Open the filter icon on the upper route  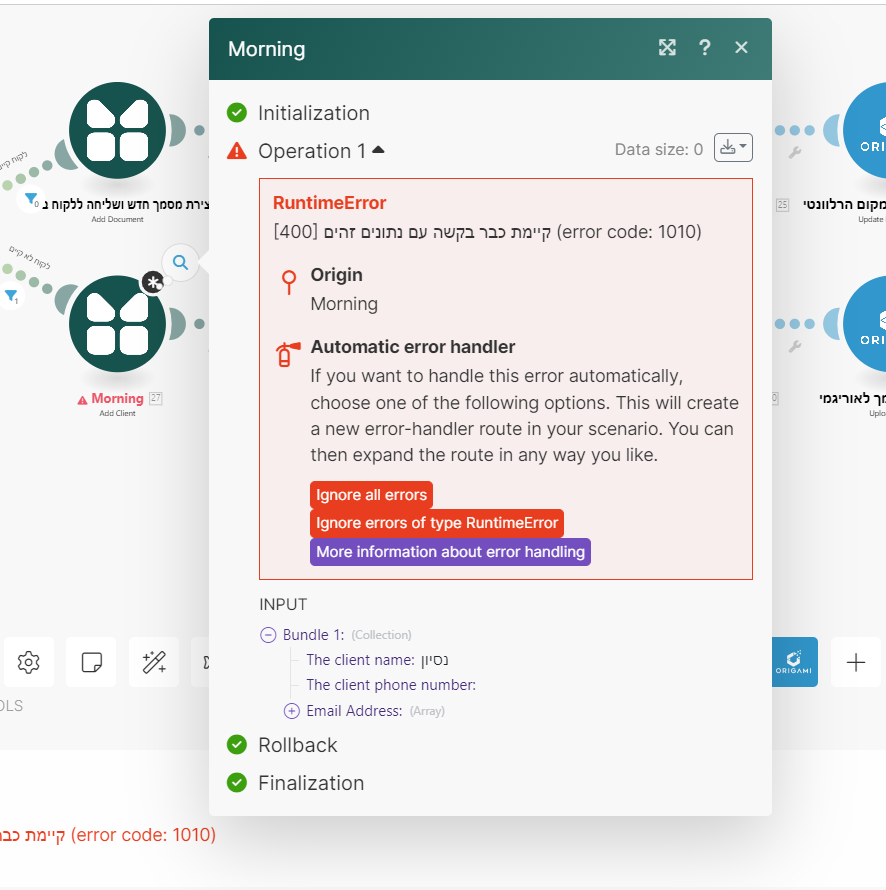tap(31, 198)
